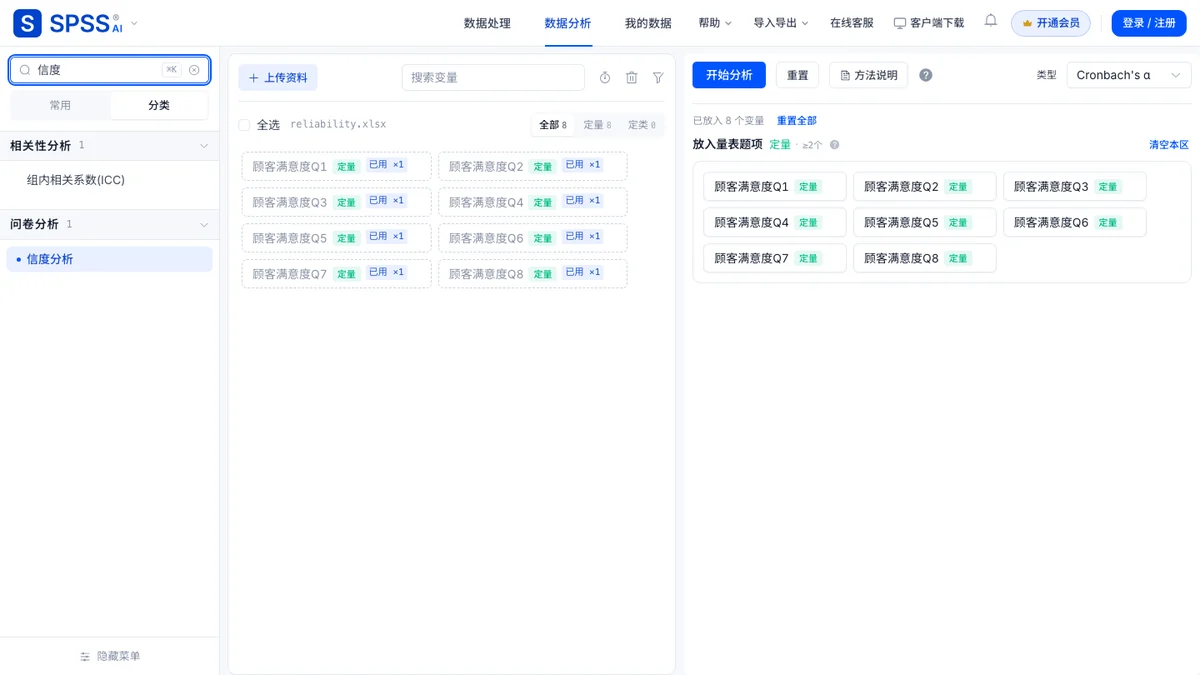Click 顾客满意度Q2 chip in 放入量表题项 area
This screenshot has height=675, width=1200.
click(925, 187)
